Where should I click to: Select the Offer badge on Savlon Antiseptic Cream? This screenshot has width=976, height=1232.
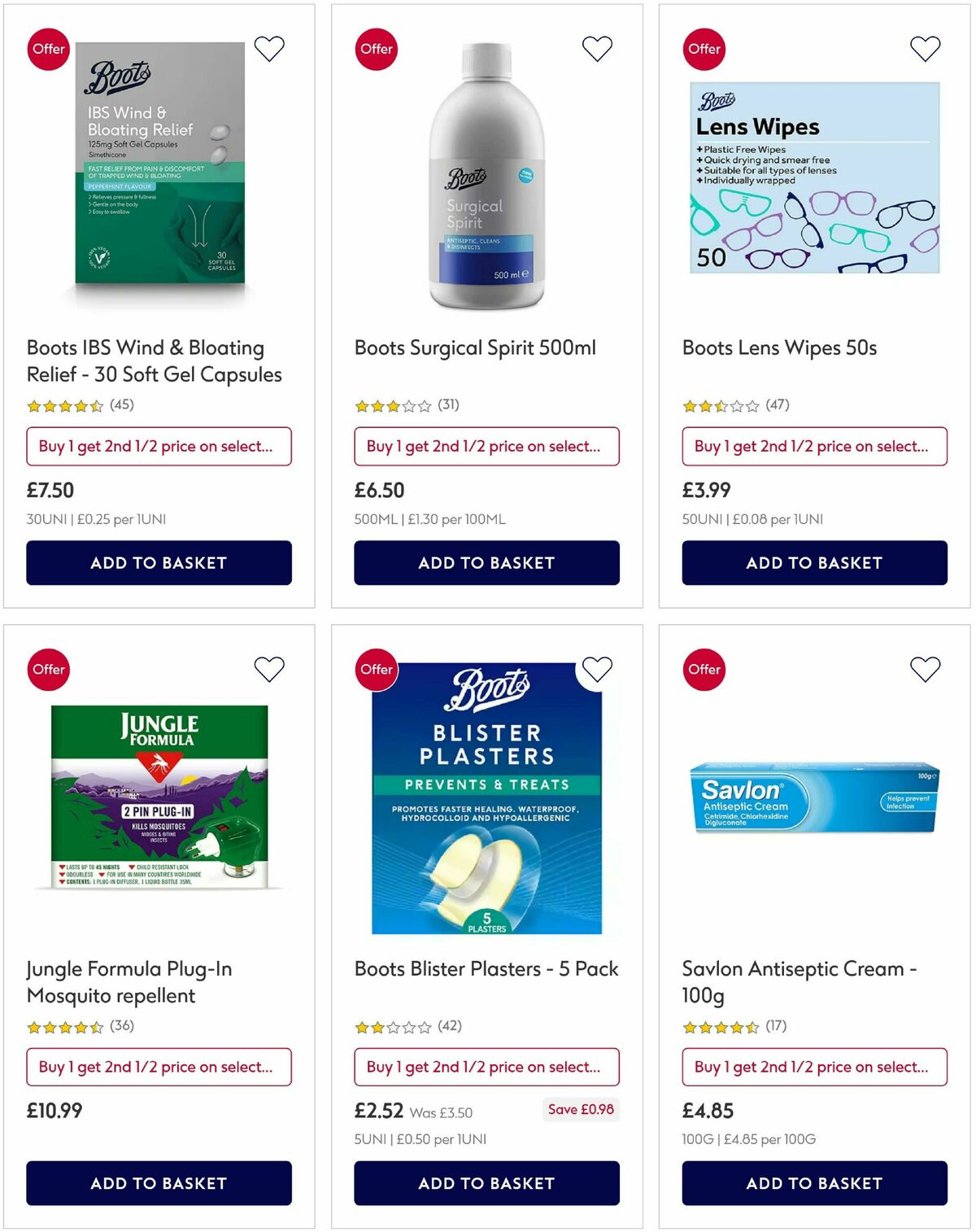click(703, 669)
